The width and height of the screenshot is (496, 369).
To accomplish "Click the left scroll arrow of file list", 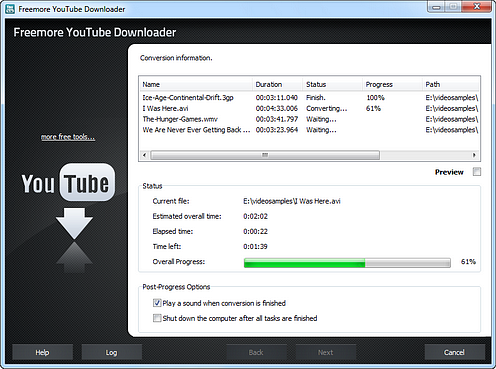I will point(144,155).
